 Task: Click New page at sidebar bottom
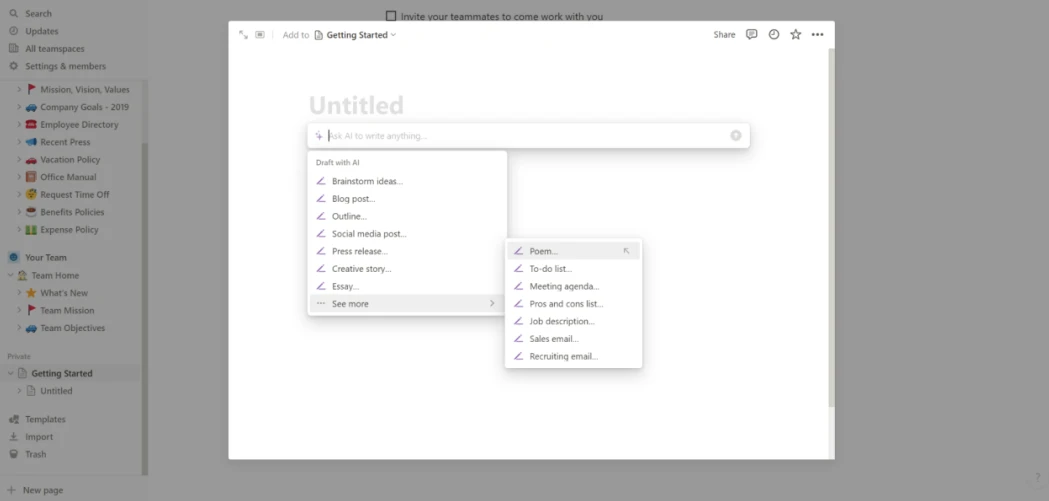click(x=43, y=490)
